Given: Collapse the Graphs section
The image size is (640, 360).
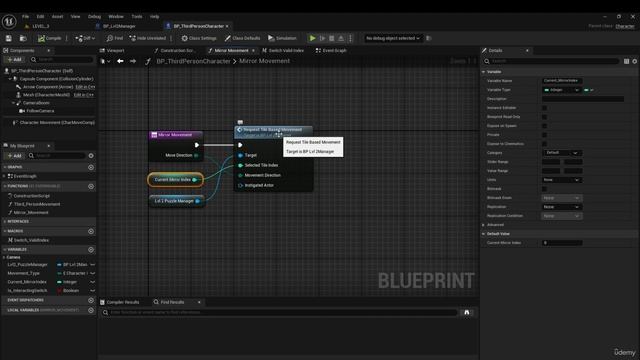Looking at the screenshot, I should [4, 167].
